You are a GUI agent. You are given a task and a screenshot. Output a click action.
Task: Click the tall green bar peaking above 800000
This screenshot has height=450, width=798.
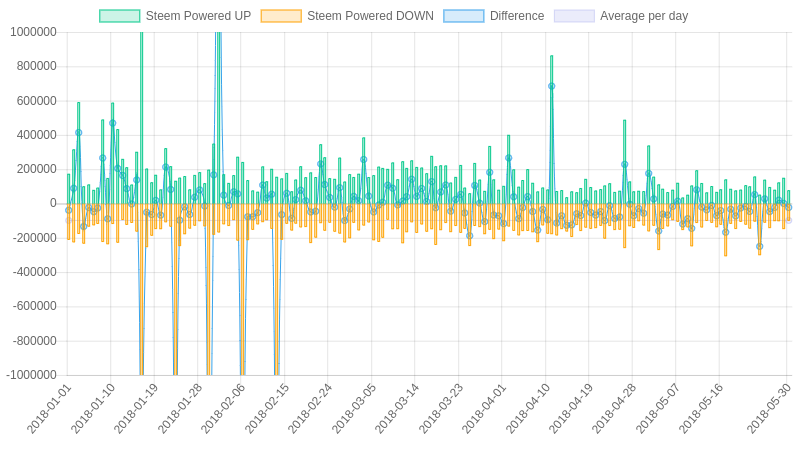[552, 130]
